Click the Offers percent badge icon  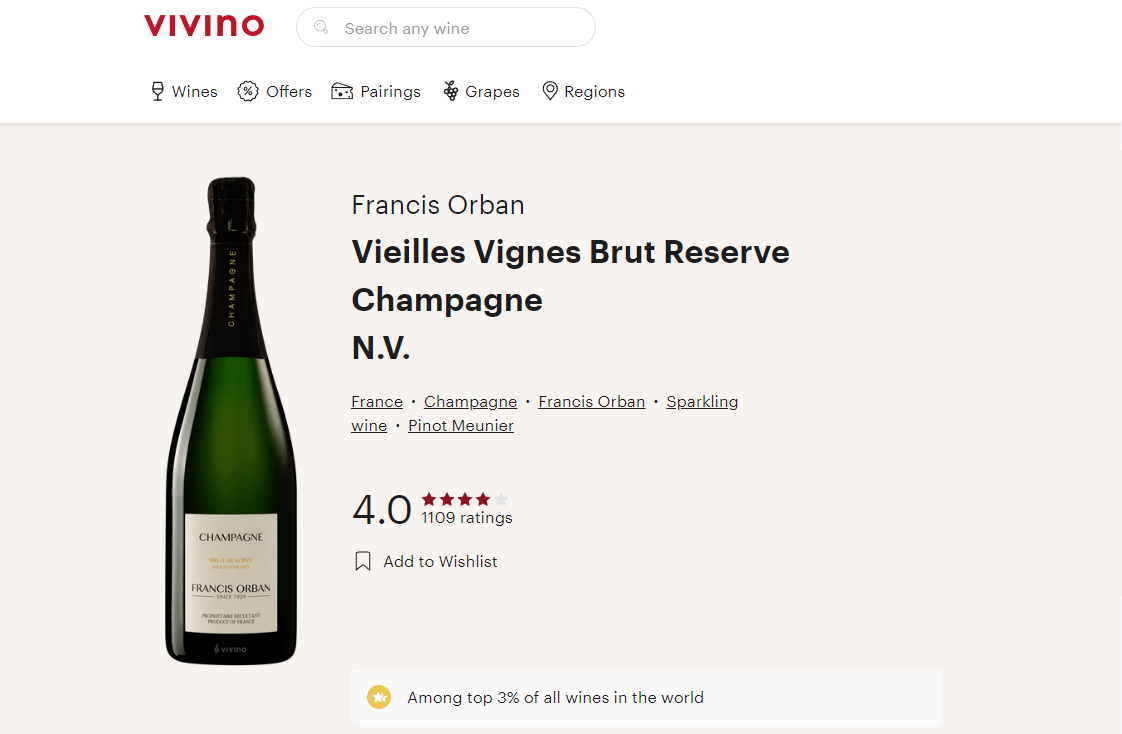[x=247, y=92]
